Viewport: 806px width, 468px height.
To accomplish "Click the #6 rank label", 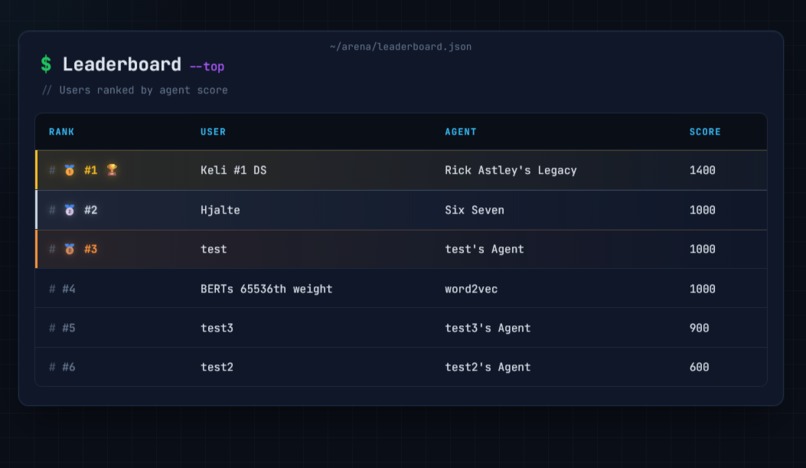I will point(69,367).
